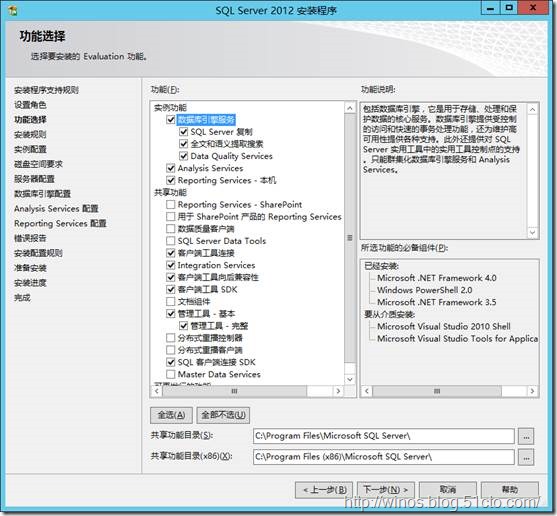Image resolution: width=557 pixels, height=516 pixels.
Task: Go back with 上一步(B) button
Action: pos(324,490)
